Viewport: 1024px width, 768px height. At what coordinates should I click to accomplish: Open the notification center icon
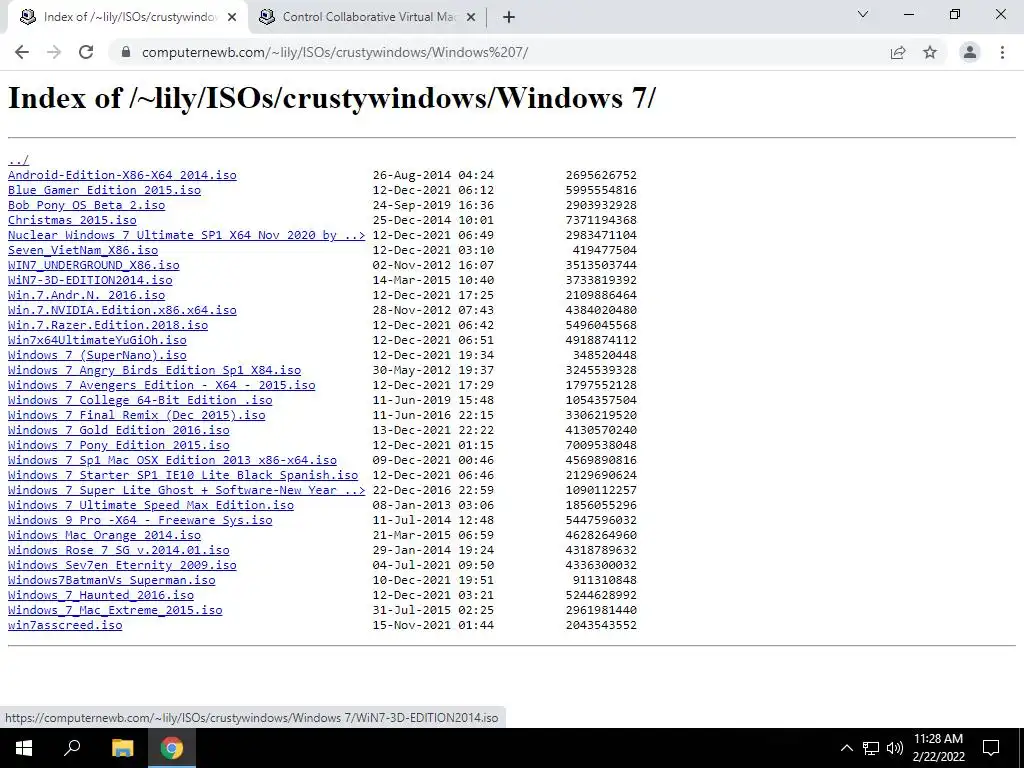(x=991, y=748)
